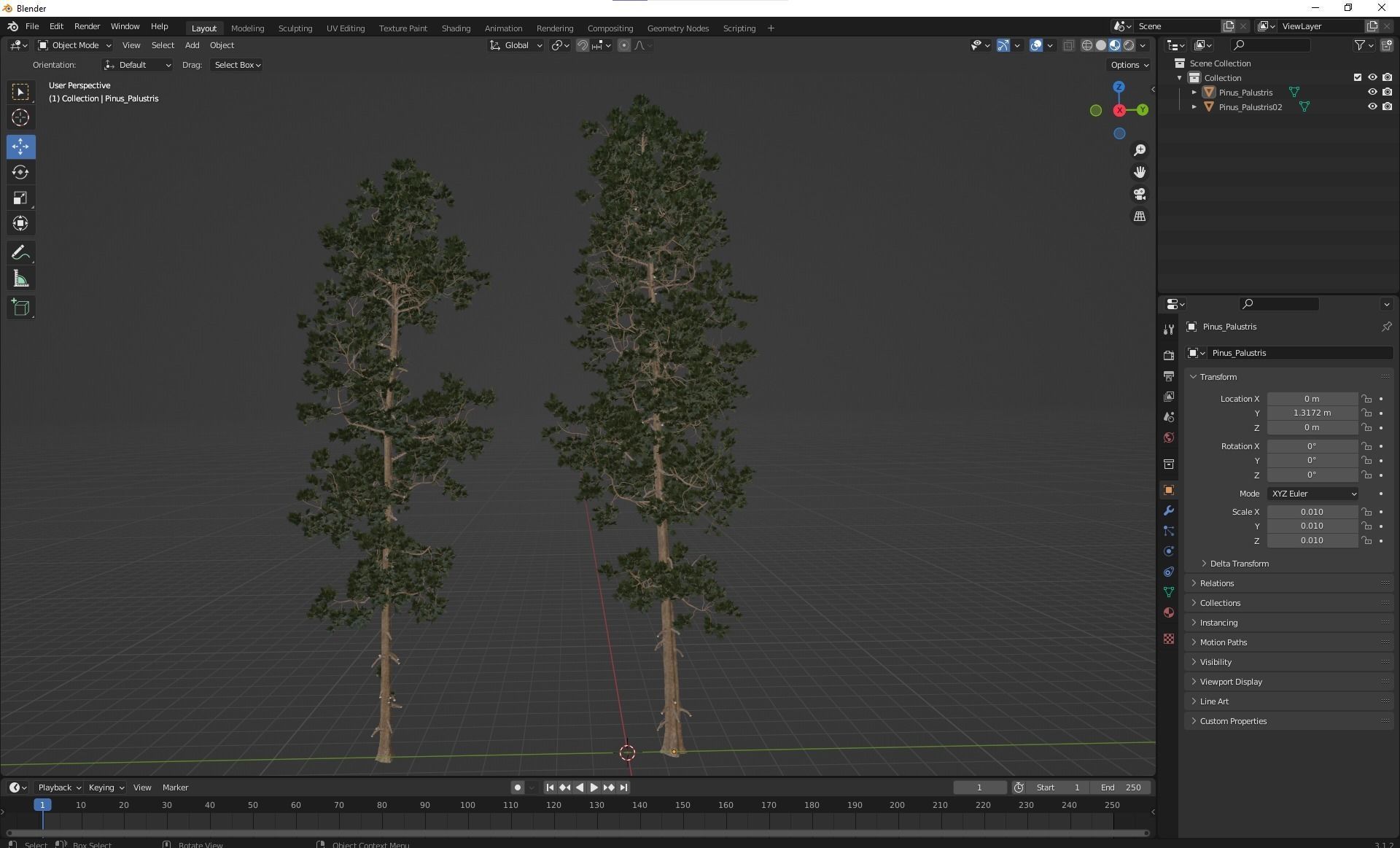The image size is (1400, 848).
Task: Click the End frame 250 field
Action: pos(1121,787)
